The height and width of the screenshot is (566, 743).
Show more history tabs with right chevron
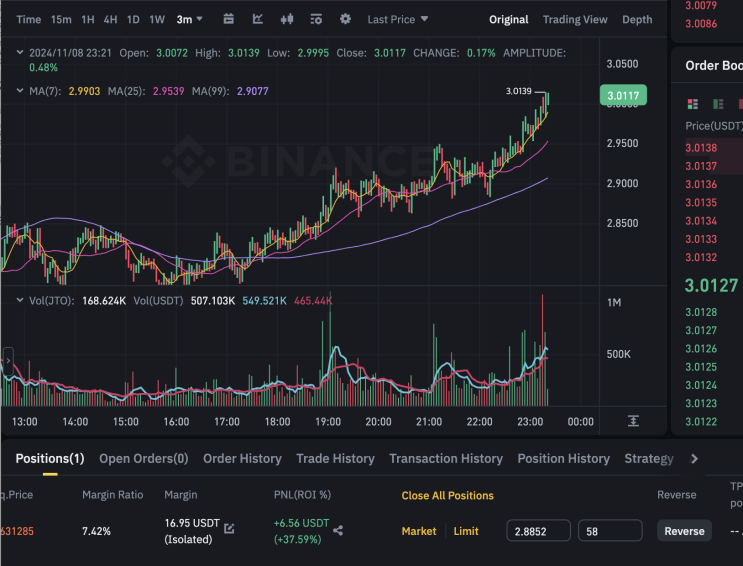pos(694,458)
